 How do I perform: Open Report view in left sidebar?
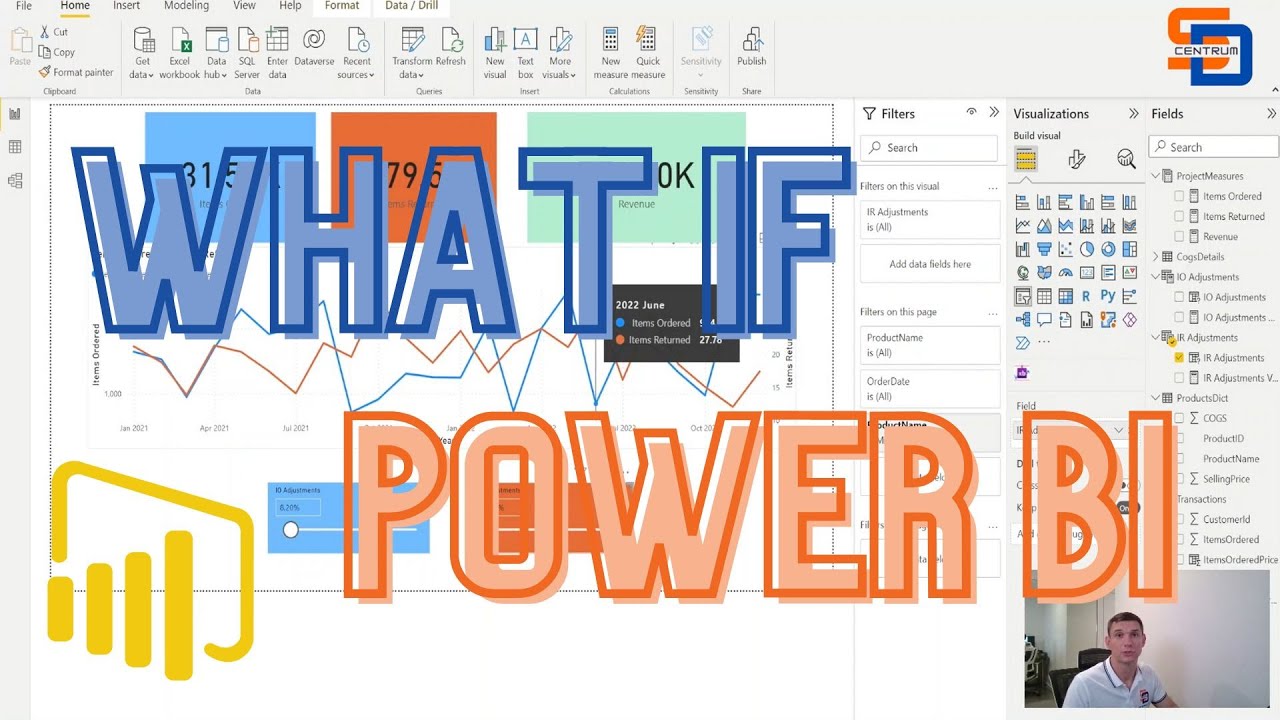click(x=15, y=114)
